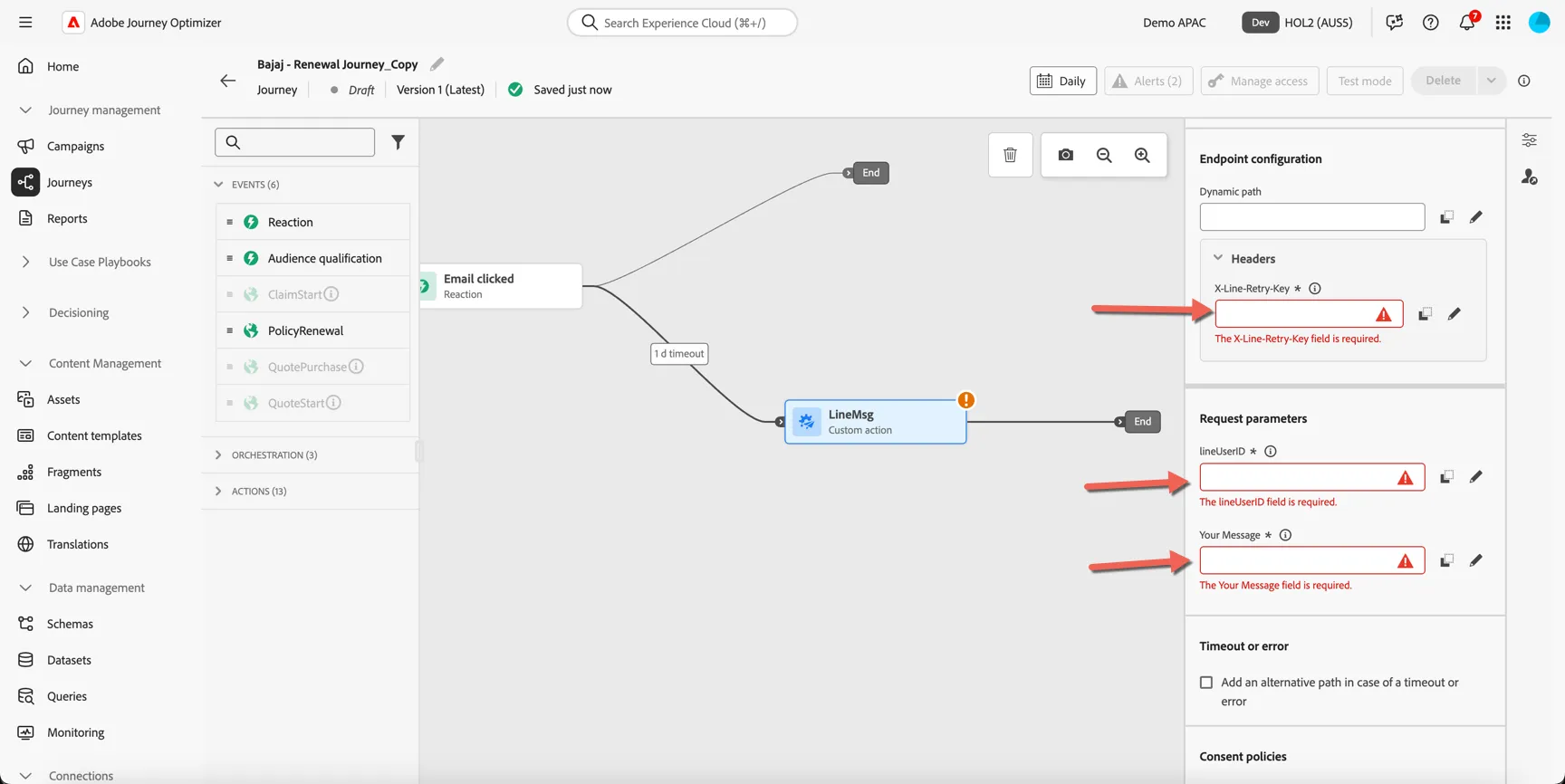This screenshot has width=1565, height=784.
Task: Zoom out the journey canvas
Action: [x=1103, y=155]
